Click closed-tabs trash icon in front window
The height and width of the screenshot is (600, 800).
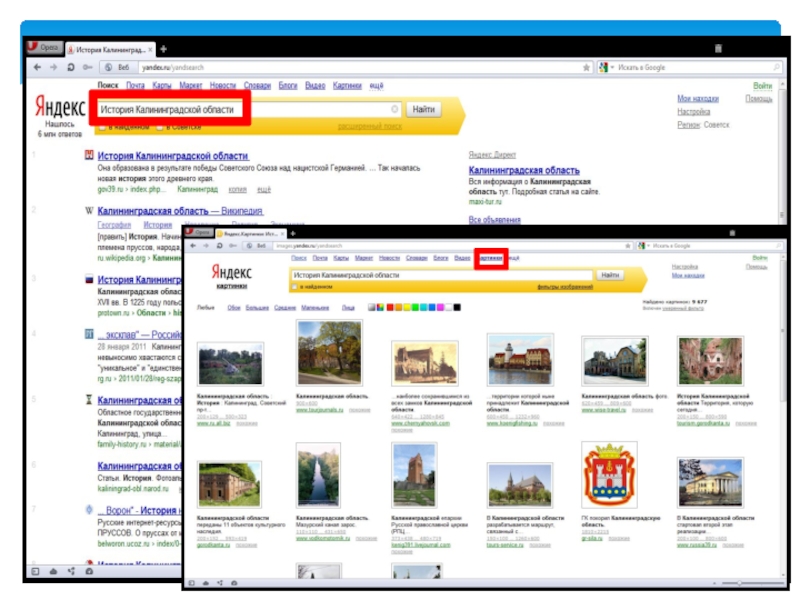732,233
